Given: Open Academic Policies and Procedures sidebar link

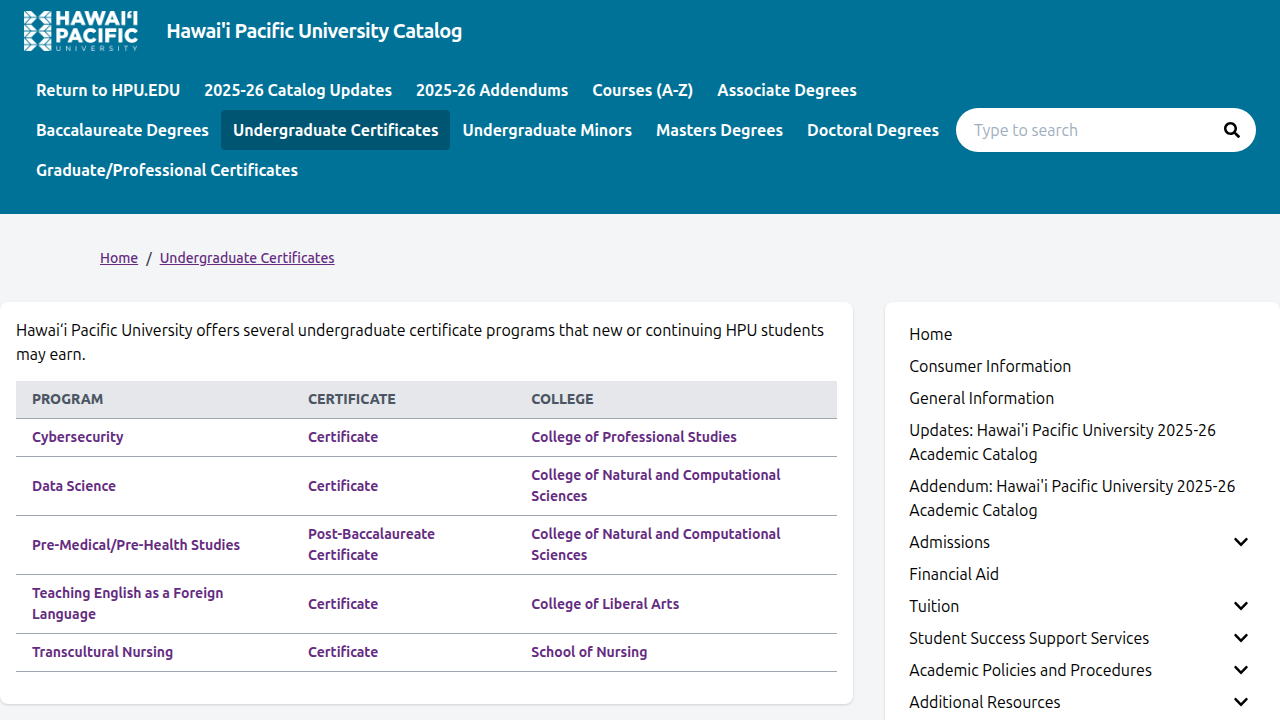Looking at the screenshot, I should [x=1030, y=670].
